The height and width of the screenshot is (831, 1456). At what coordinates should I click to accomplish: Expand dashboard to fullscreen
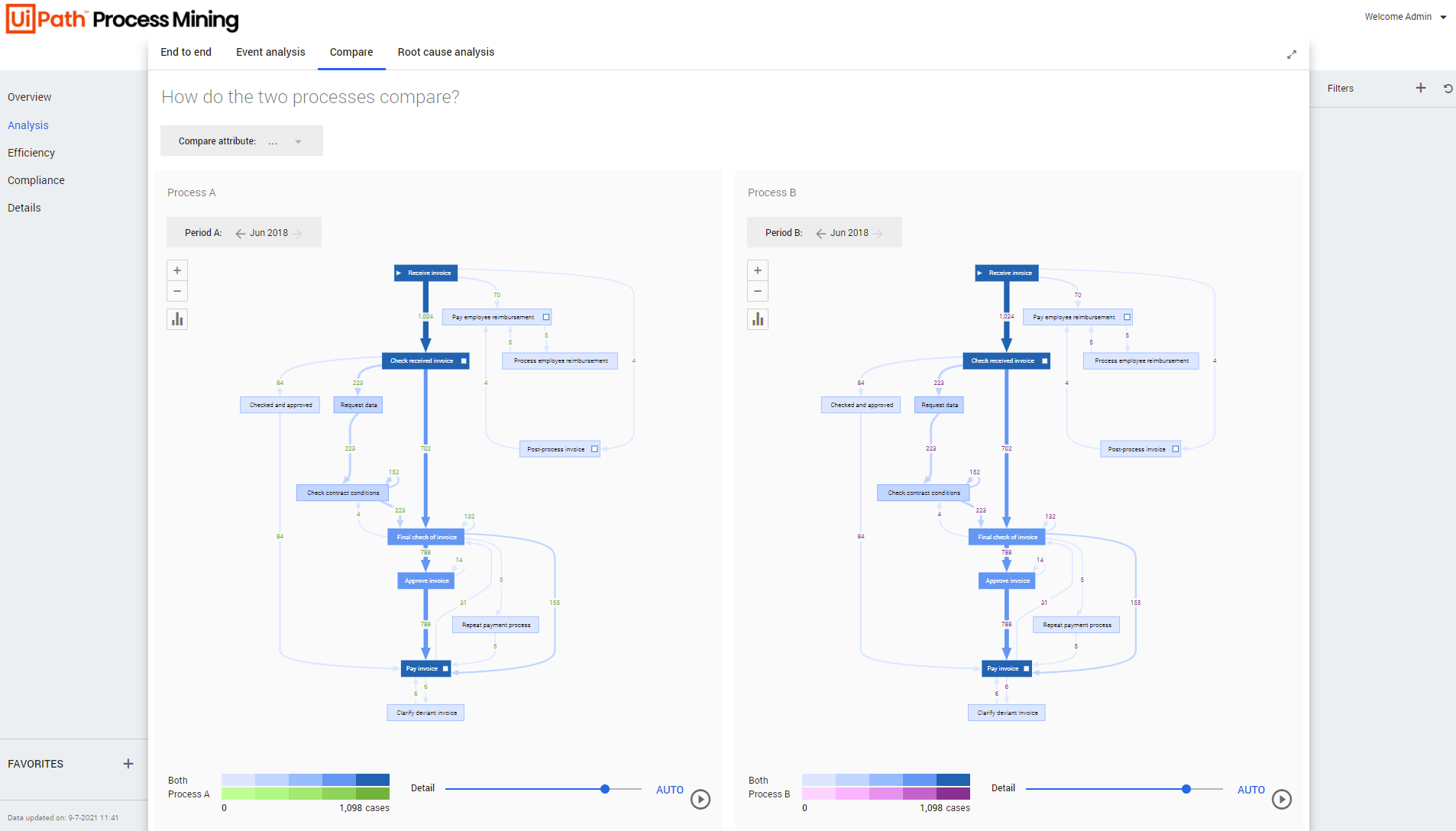click(x=1292, y=54)
